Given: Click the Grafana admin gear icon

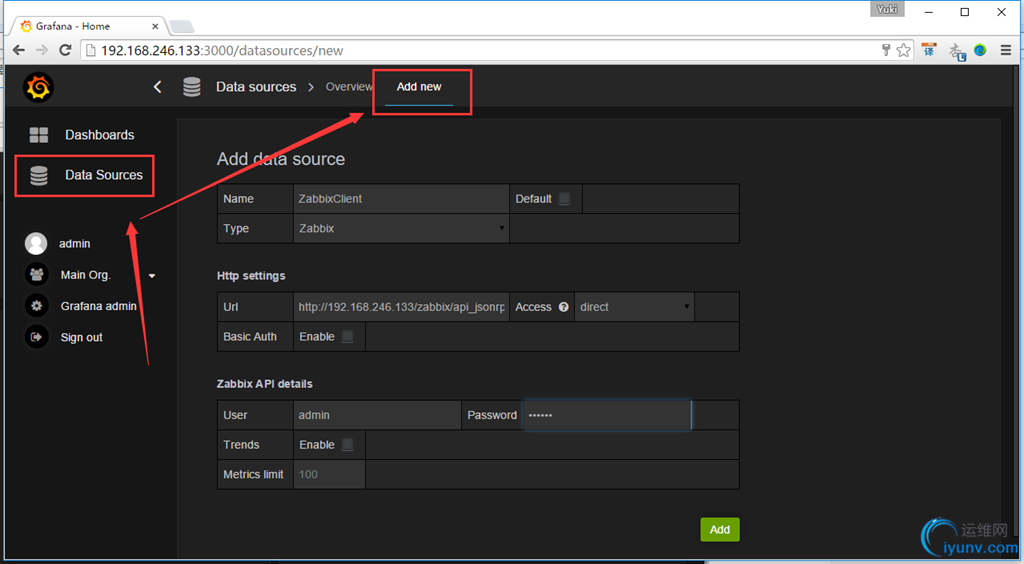Looking at the screenshot, I should [x=37, y=306].
